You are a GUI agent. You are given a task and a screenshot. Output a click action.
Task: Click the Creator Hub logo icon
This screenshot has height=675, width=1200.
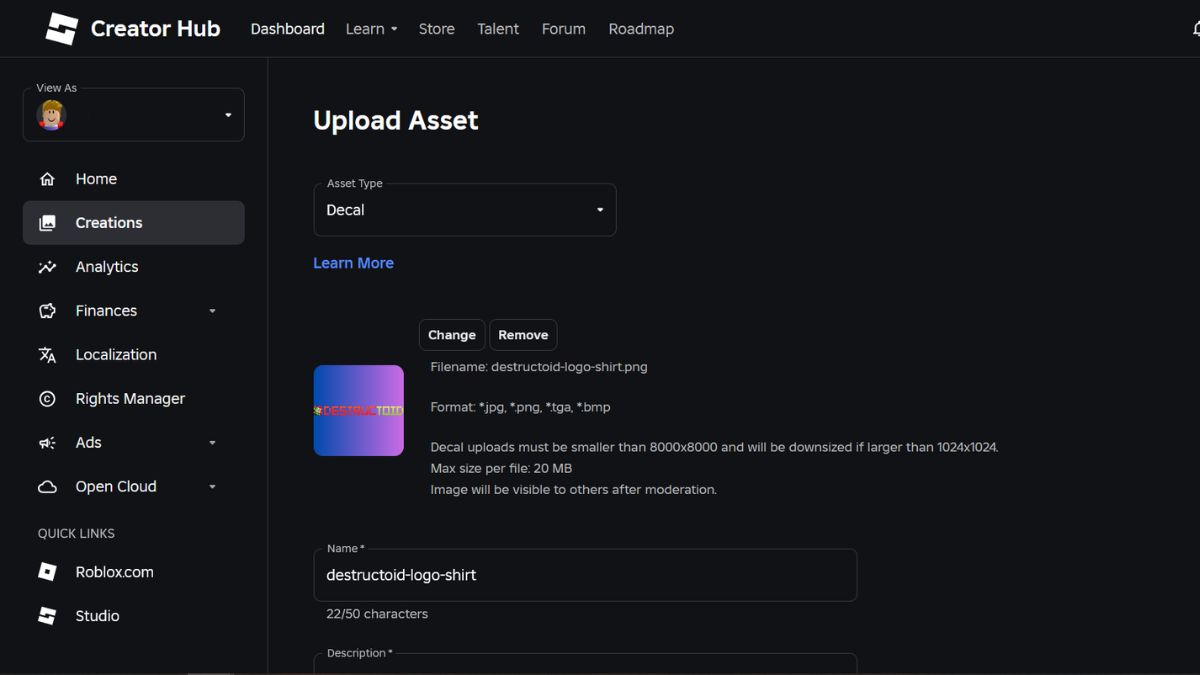(61, 29)
